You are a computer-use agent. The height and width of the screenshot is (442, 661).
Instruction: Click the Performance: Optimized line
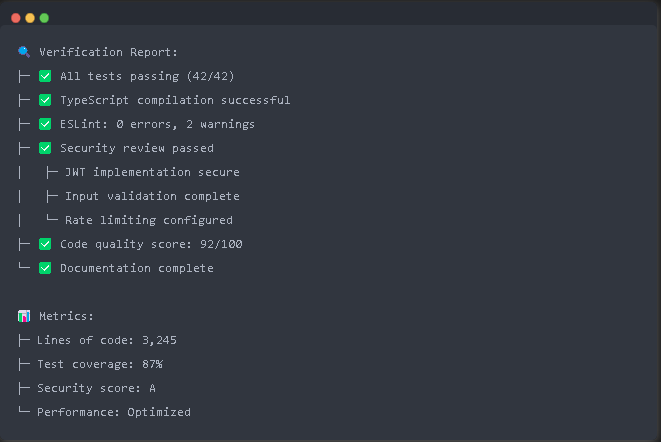[114, 412]
